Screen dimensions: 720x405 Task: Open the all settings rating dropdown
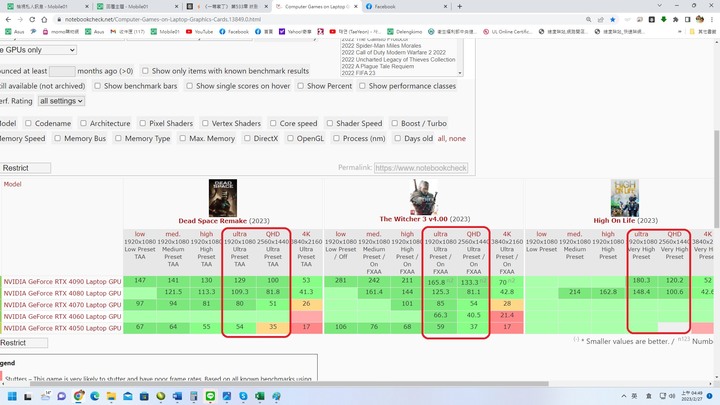[x=61, y=101]
